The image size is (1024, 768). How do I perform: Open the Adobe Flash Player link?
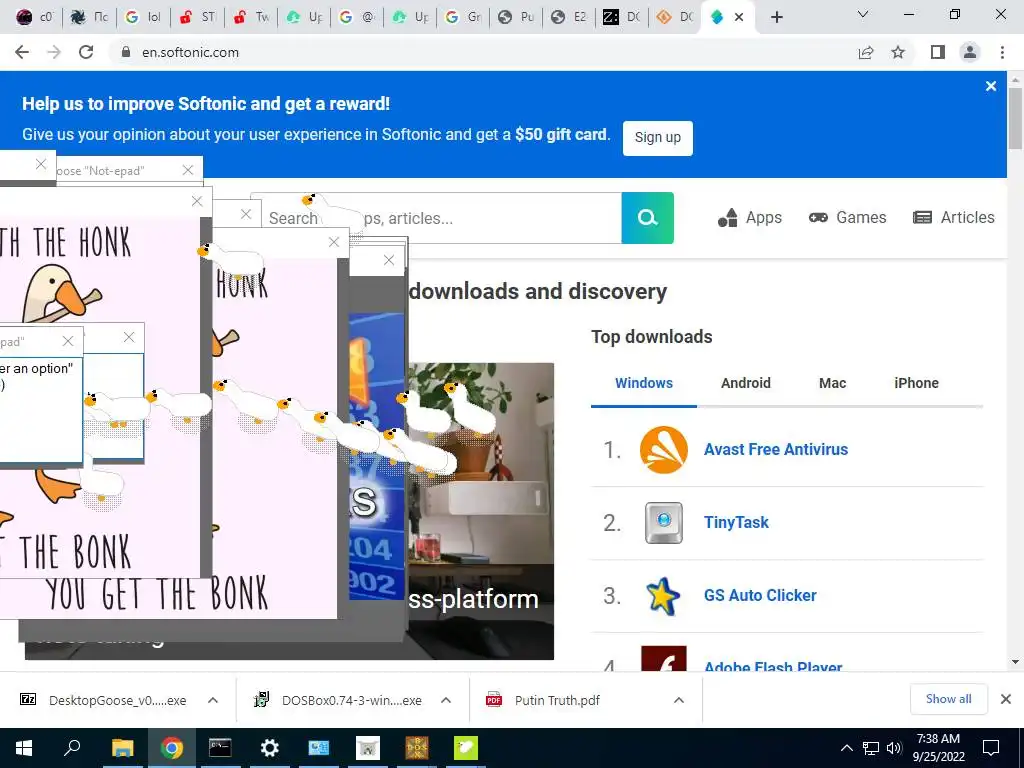[x=773, y=666]
